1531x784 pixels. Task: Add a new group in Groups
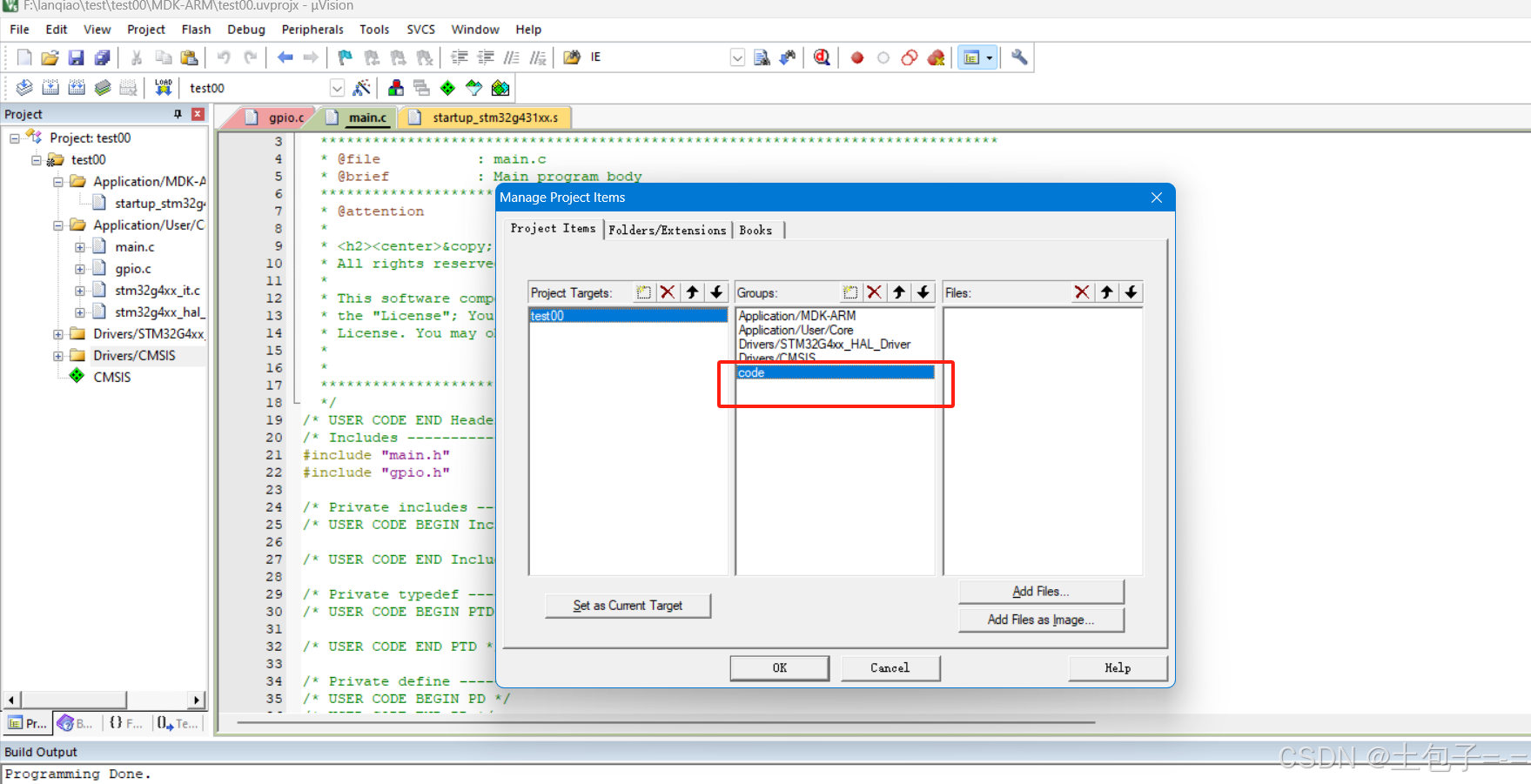[850, 292]
